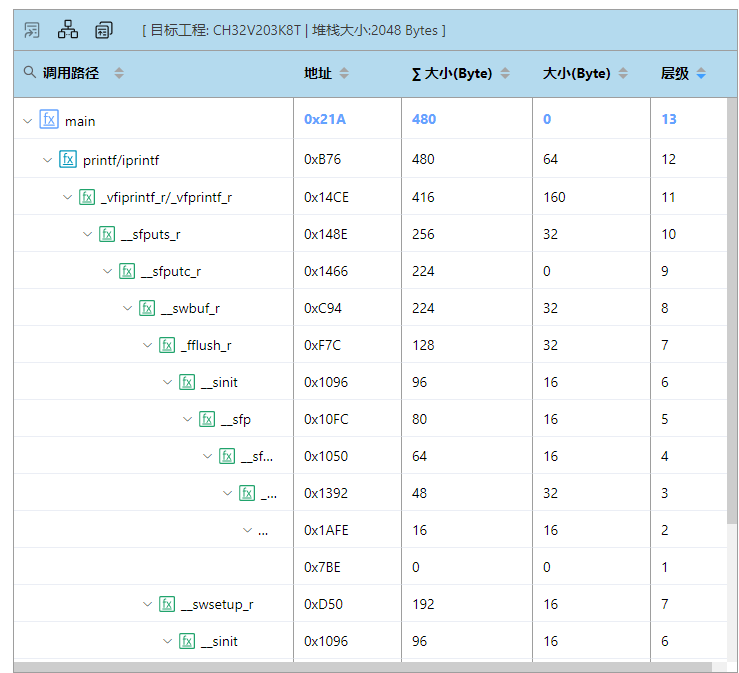This screenshot has height=673, width=739.
Task: Click the vertical scrollbar thumb
Action: click(x=732, y=311)
